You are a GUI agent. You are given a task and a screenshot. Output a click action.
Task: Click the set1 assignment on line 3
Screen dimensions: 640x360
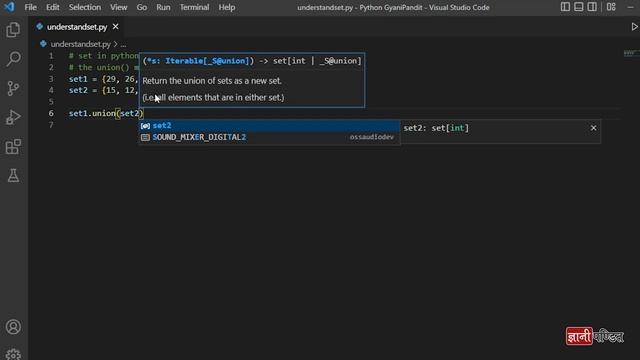(104, 79)
